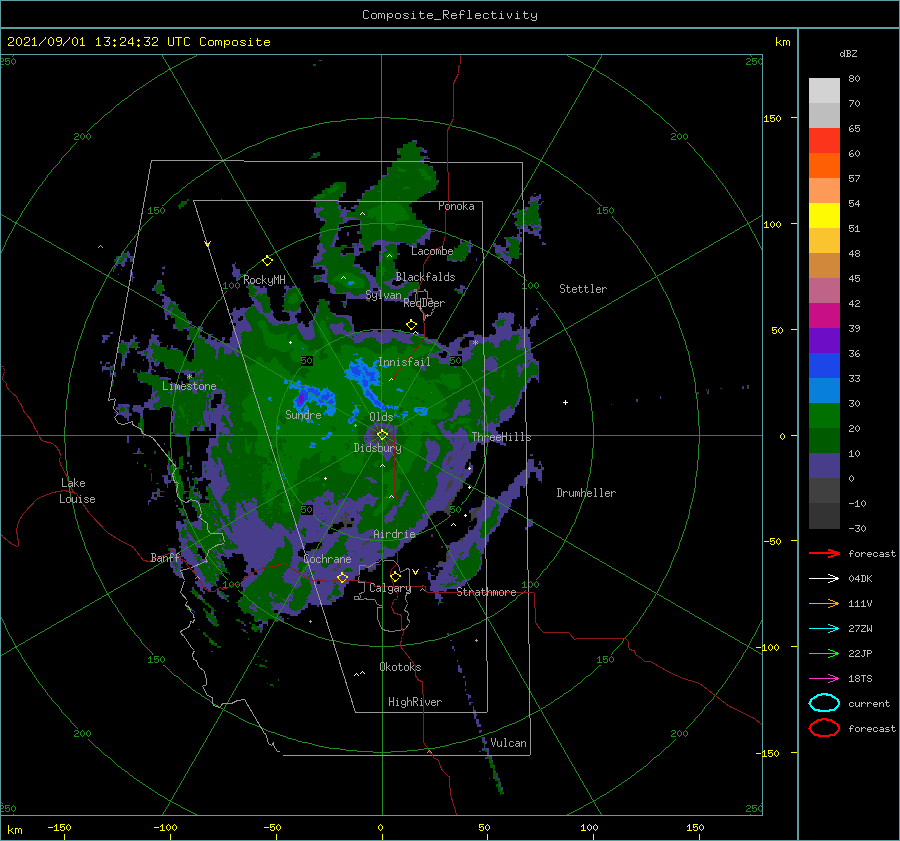The width and height of the screenshot is (900, 841).
Task: Click the Ponoka city label
Action: pos(456,206)
